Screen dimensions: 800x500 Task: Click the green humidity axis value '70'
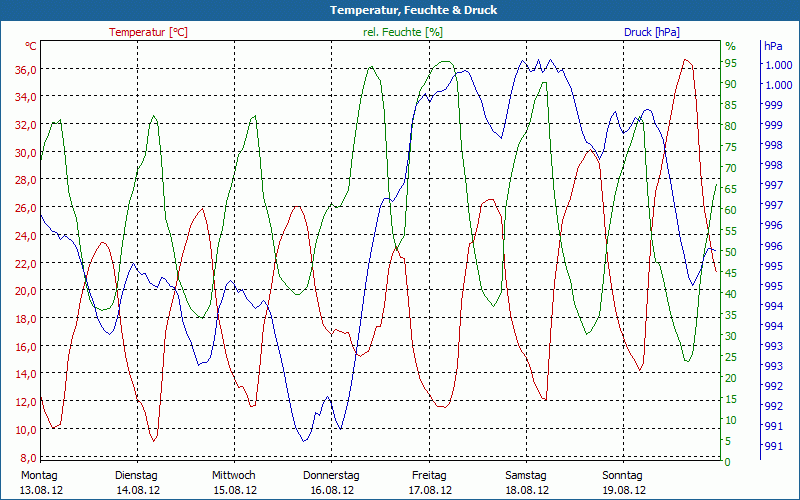click(x=731, y=168)
